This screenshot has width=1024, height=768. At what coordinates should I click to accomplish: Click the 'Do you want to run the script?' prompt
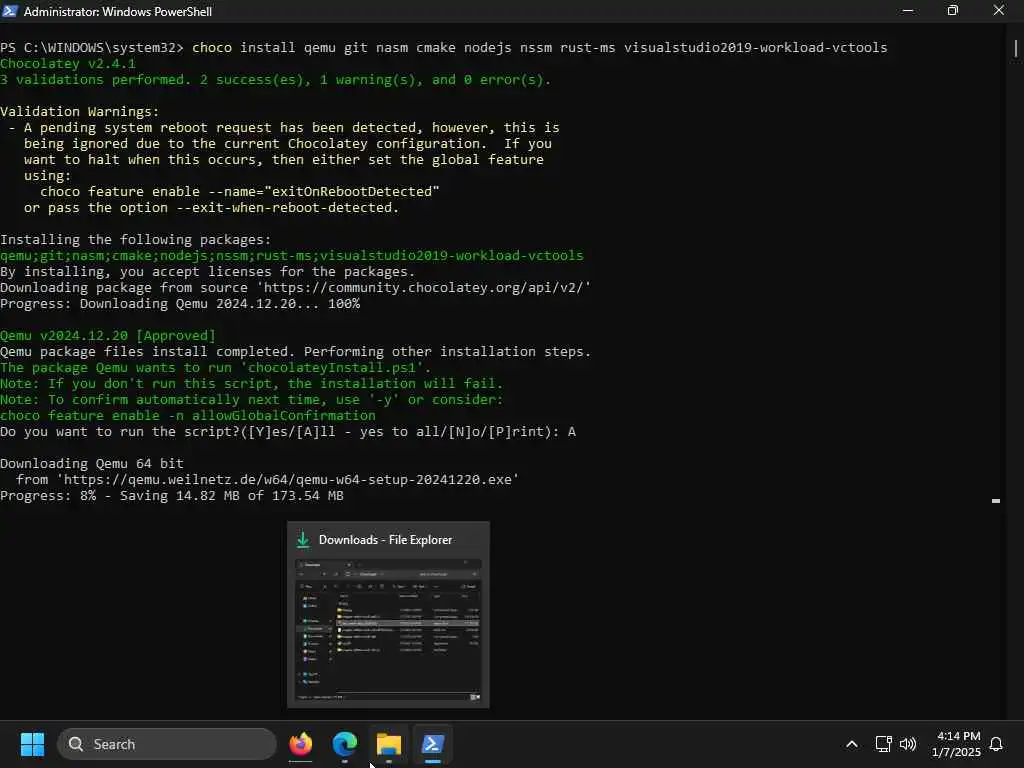[x=288, y=432]
